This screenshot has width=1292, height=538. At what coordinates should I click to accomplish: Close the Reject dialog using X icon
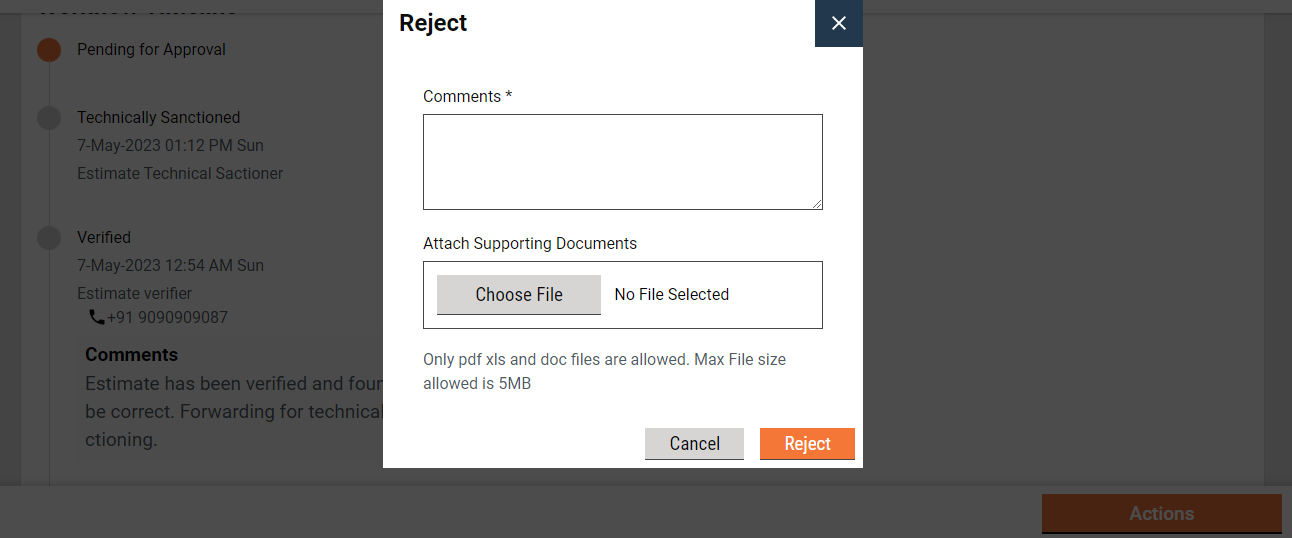tap(838, 23)
